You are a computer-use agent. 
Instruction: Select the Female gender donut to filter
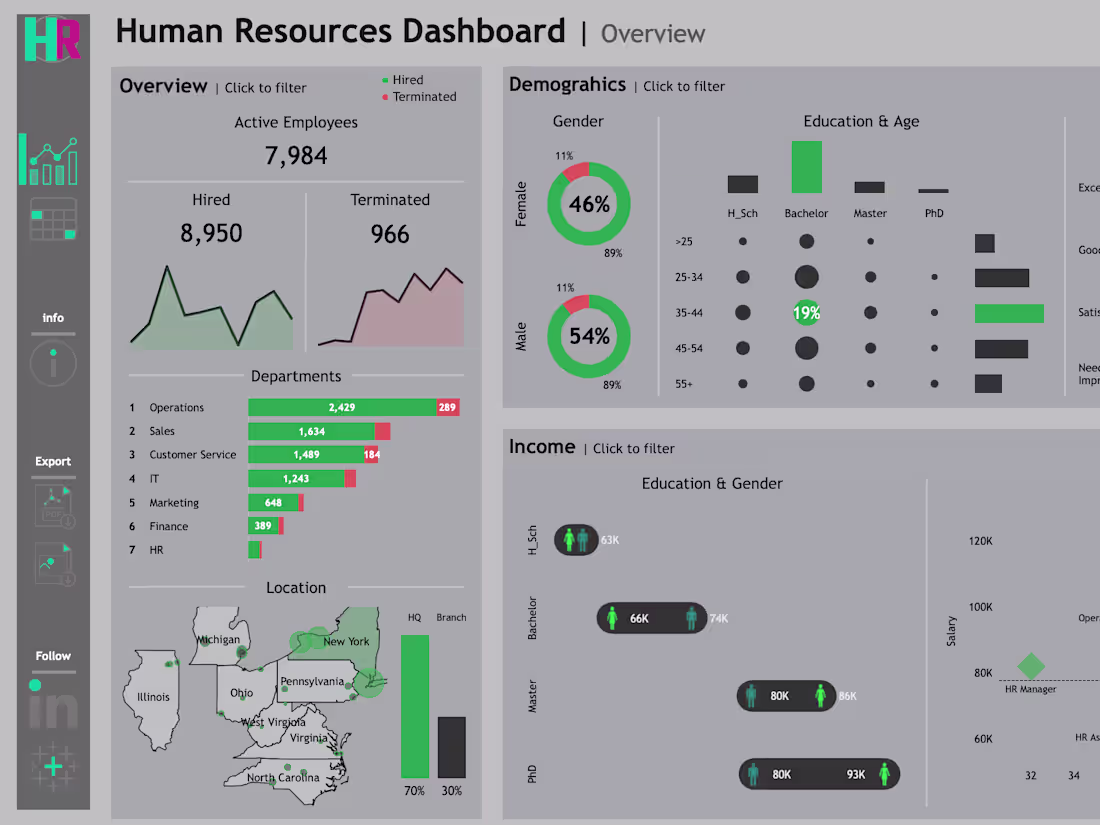[x=589, y=204]
